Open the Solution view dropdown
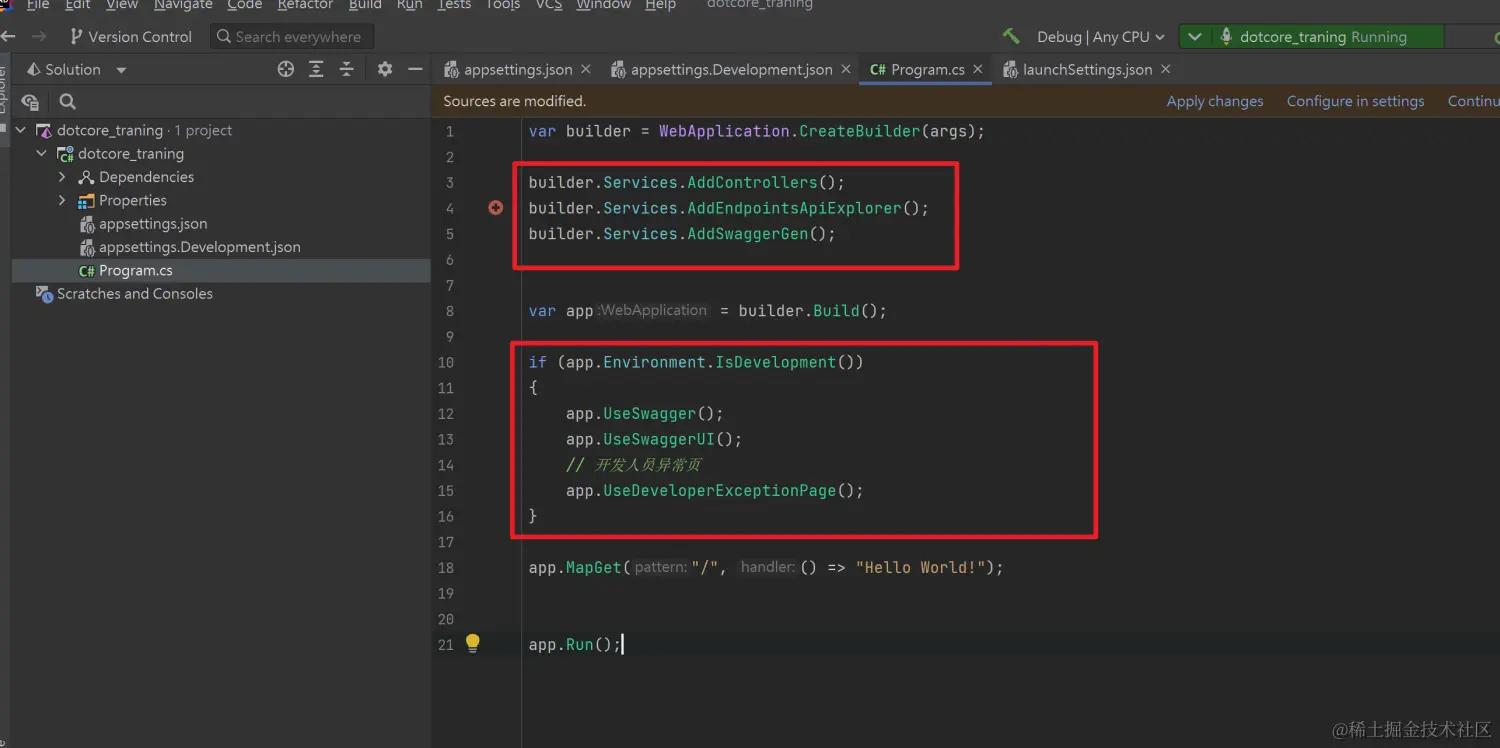The width and height of the screenshot is (1500, 748). pyautogui.click(x=121, y=70)
